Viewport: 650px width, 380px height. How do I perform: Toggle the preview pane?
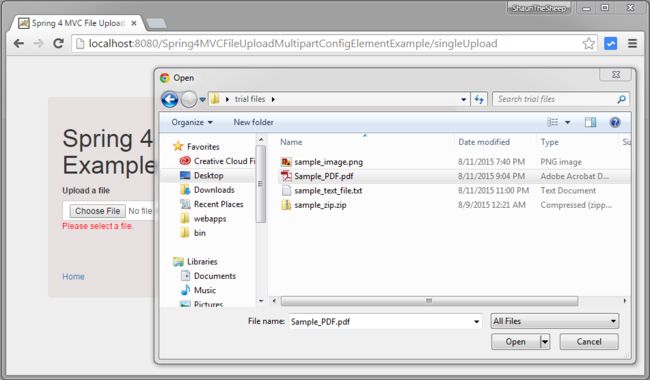pyautogui.click(x=590, y=122)
